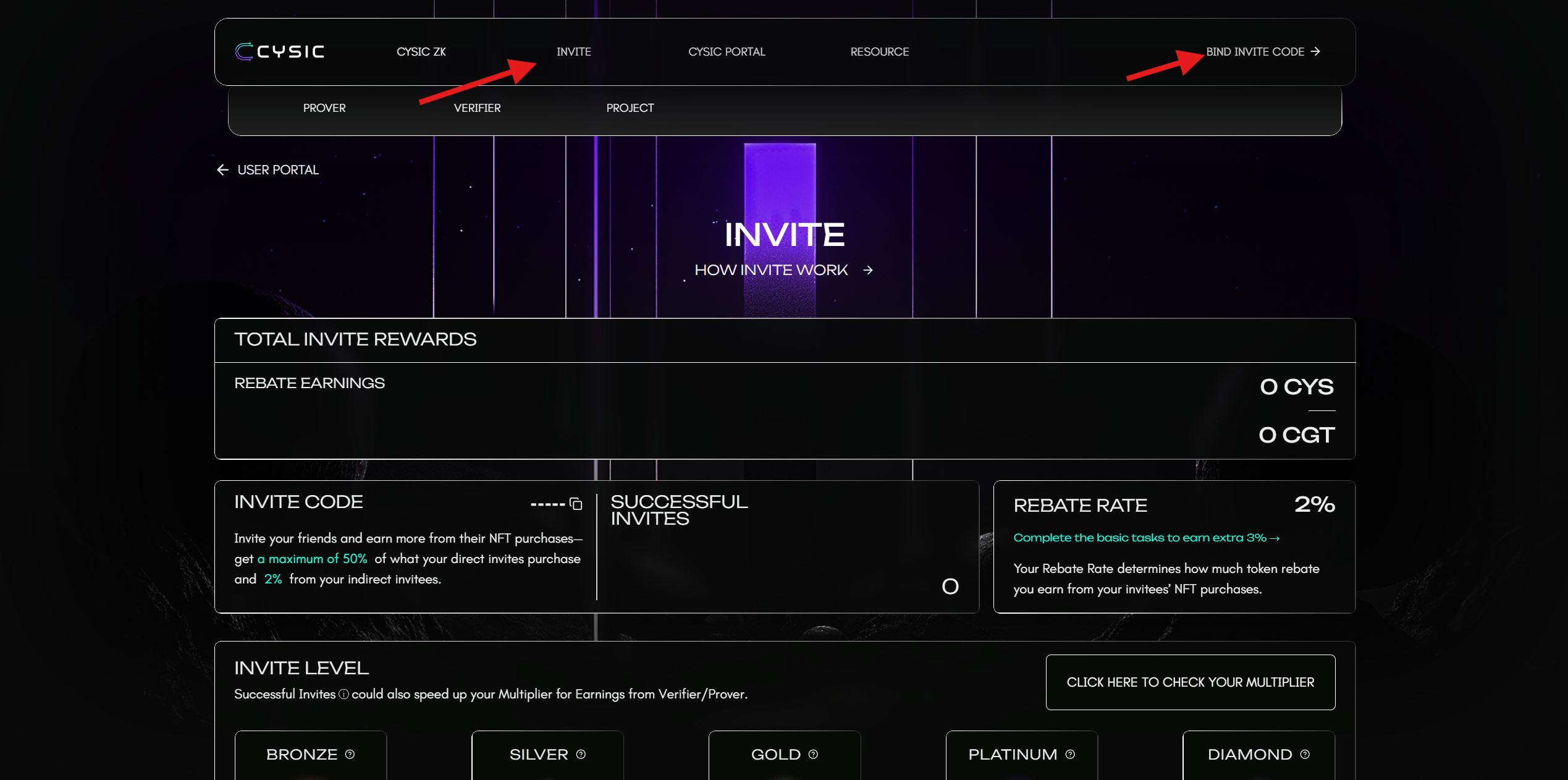The width and height of the screenshot is (1568, 780).
Task: Open the Resource menu
Action: (880, 52)
